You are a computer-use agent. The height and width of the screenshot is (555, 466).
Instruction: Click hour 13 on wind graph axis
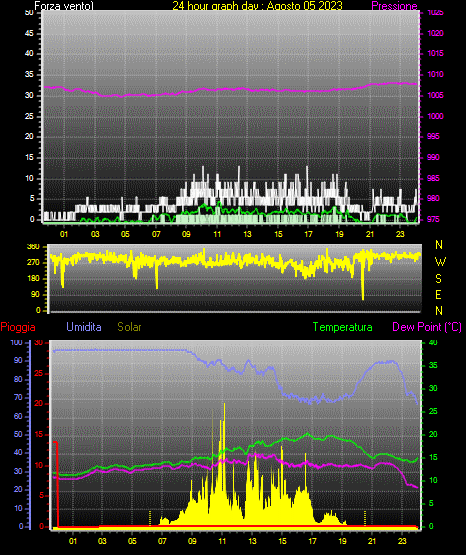247,234
